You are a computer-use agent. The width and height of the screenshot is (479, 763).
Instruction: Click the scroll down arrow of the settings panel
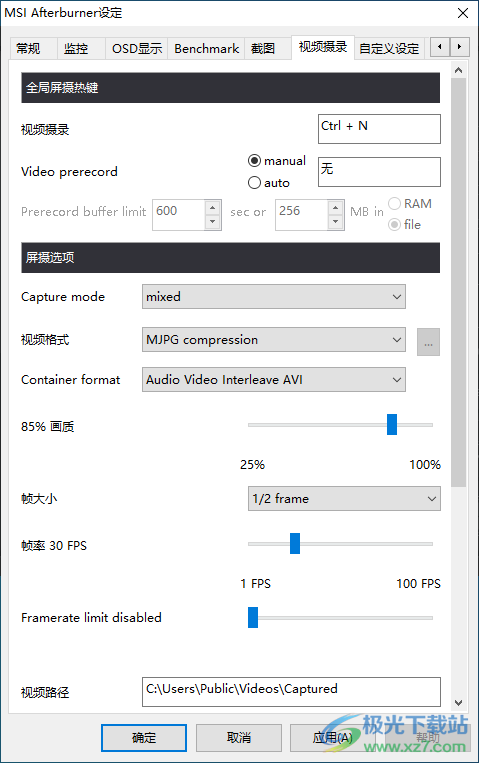(x=459, y=703)
